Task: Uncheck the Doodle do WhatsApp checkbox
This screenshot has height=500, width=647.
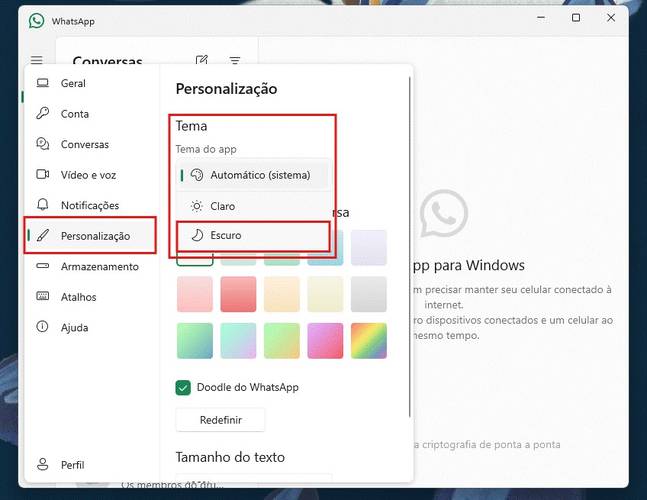Action: [x=183, y=388]
